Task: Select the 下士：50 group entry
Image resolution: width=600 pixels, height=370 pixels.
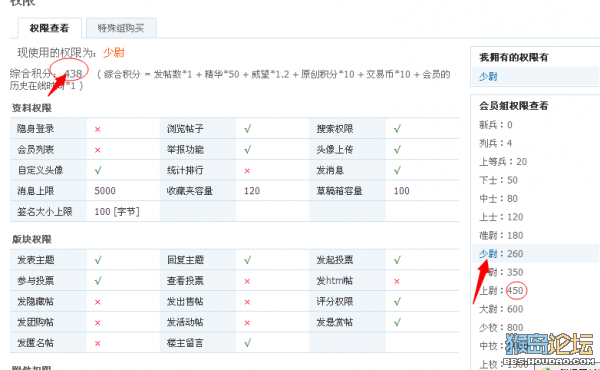Action: (x=498, y=180)
